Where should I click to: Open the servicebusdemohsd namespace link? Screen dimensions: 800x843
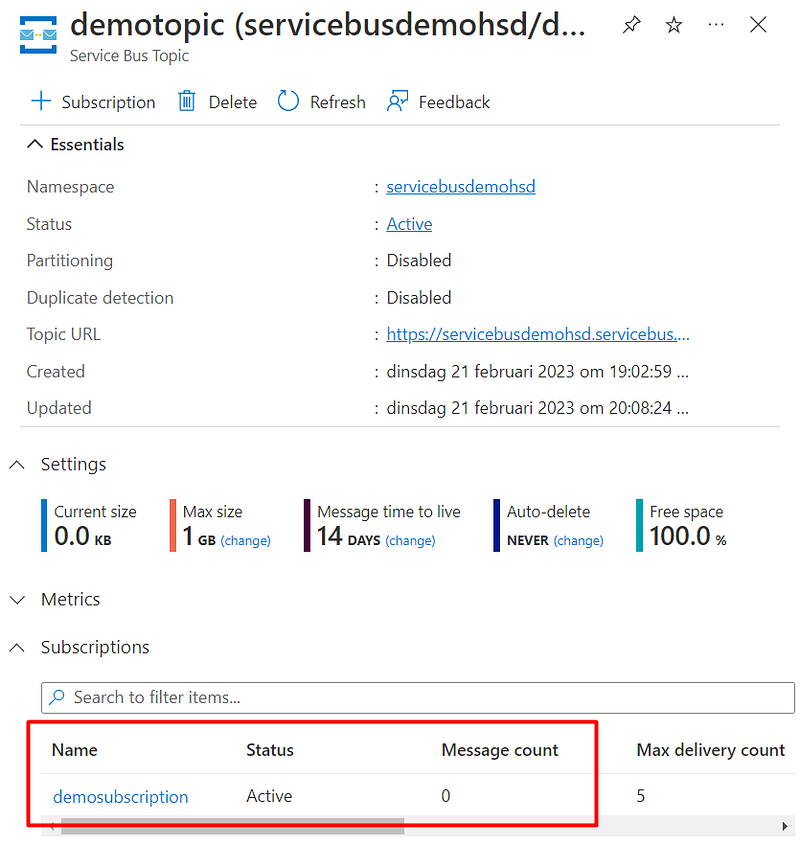tap(461, 187)
